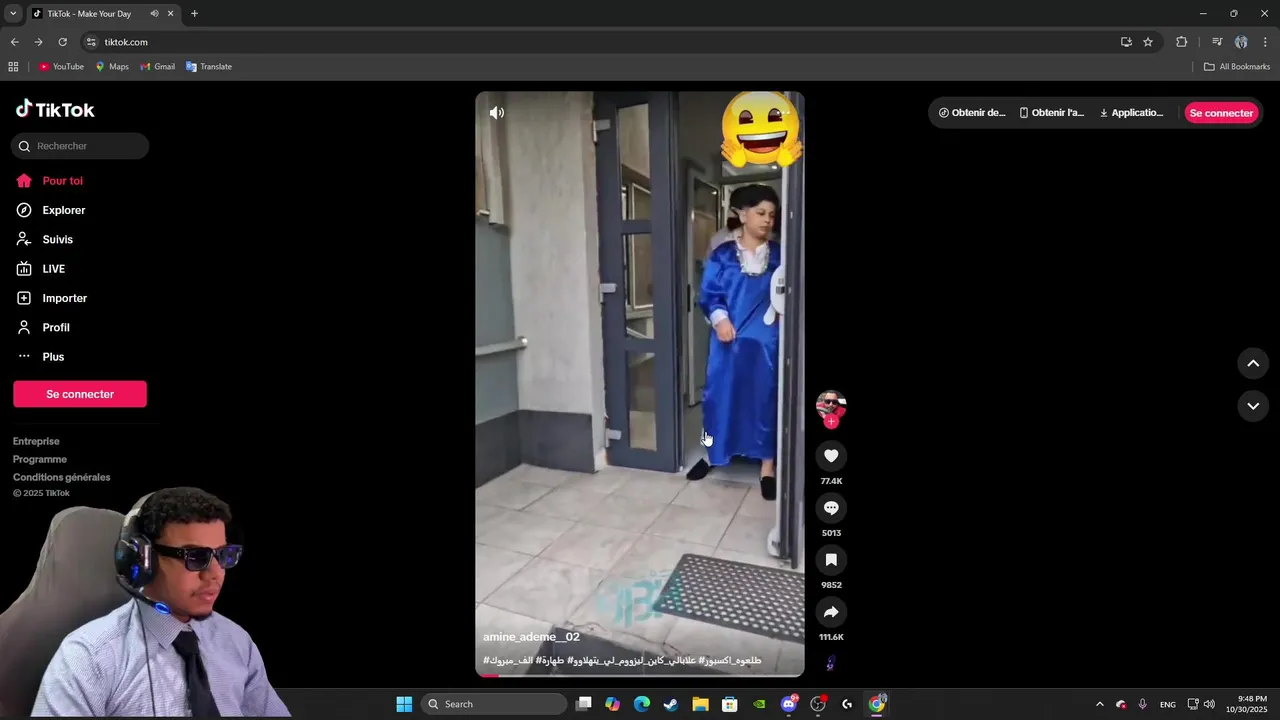Screen dimensions: 1280x720
Task: Click the sidebar Se connecter button
Action: tap(80, 394)
